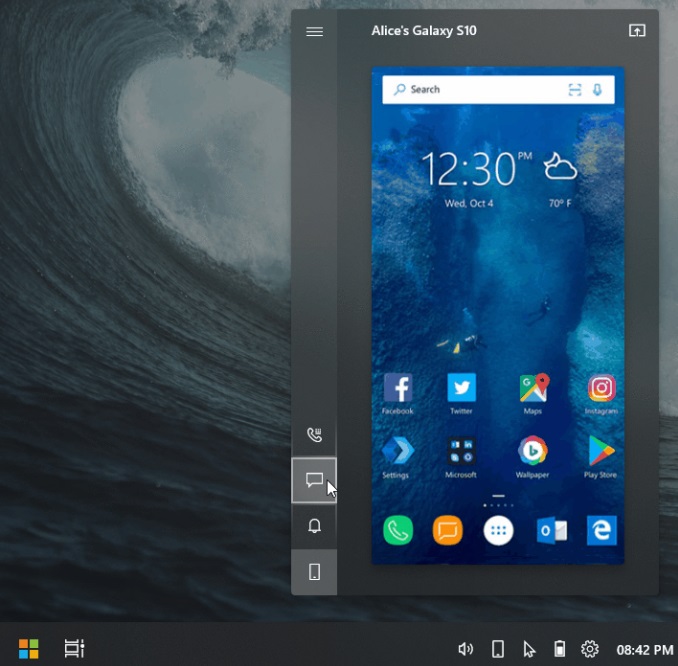Open the app drawer button

498,531
